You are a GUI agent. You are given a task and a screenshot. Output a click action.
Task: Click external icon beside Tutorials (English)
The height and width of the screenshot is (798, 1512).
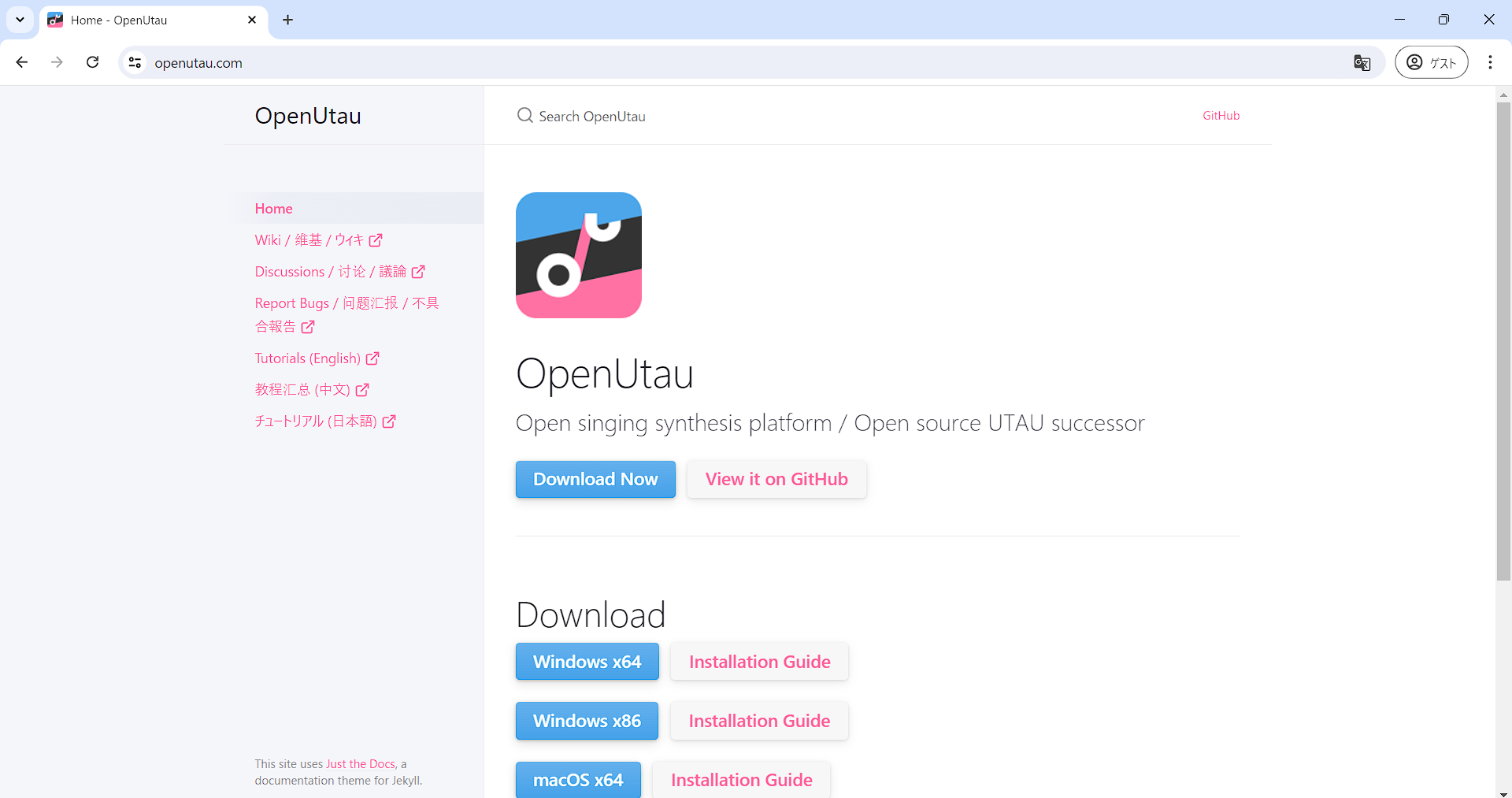[x=372, y=358]
